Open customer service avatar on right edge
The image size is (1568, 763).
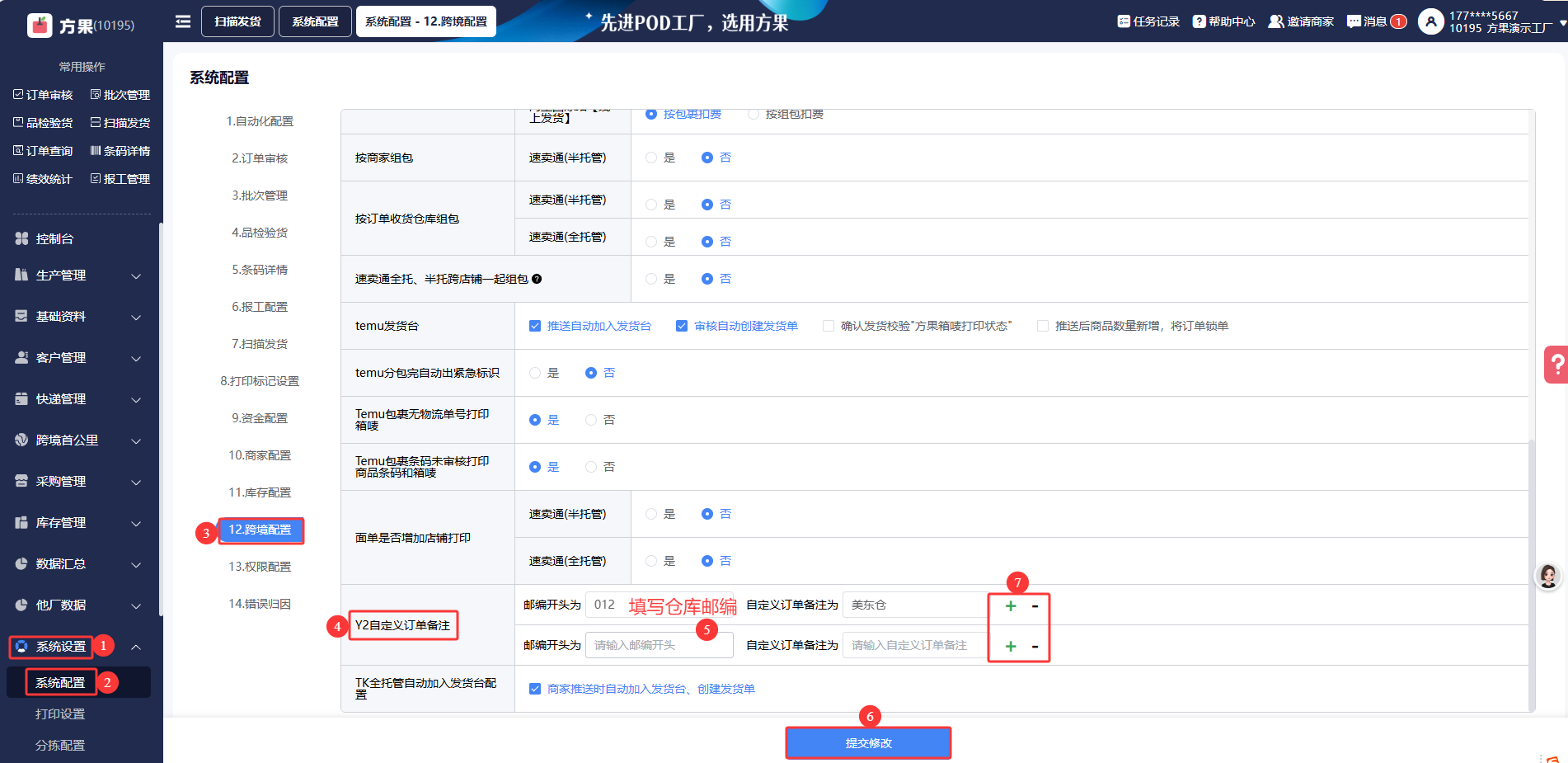[1547, 577]
